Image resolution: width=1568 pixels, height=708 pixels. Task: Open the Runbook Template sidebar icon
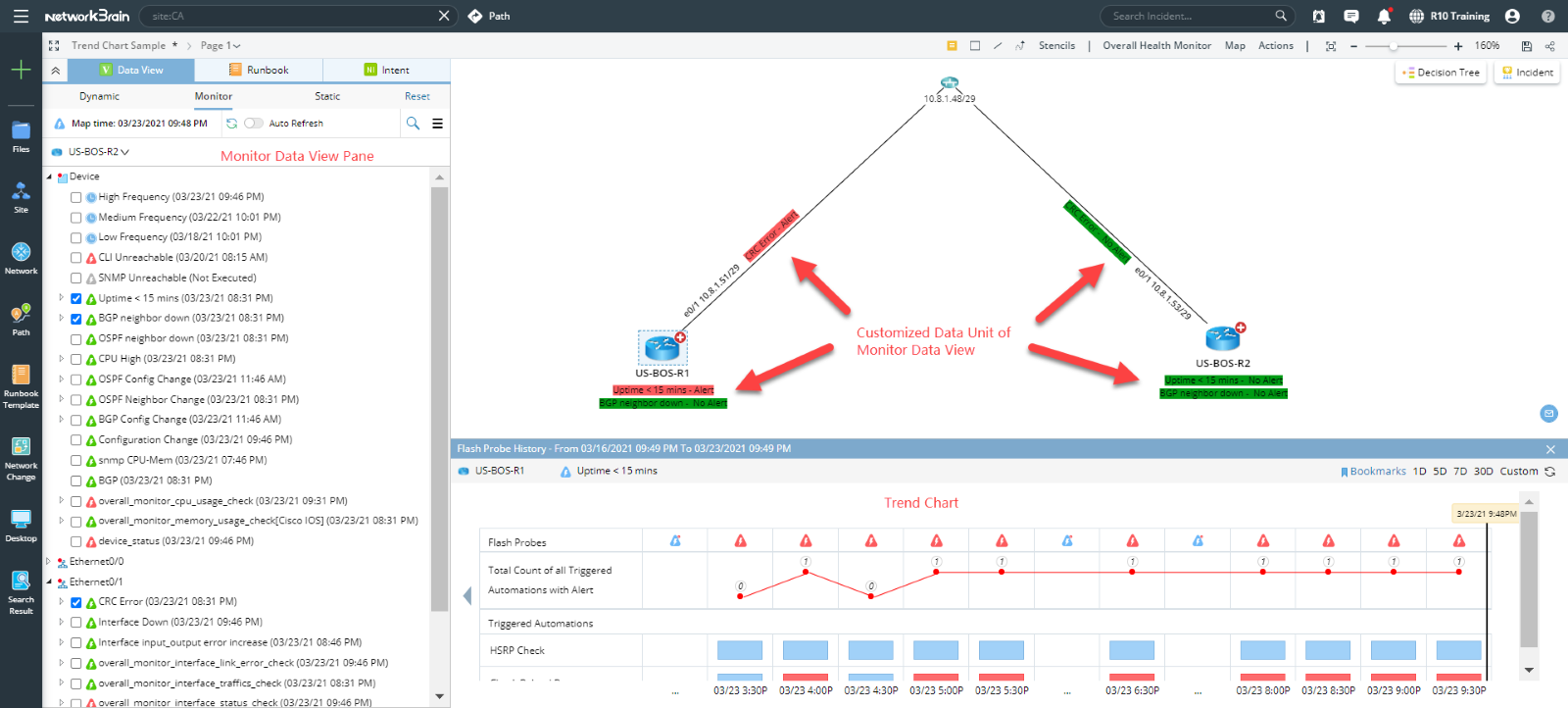[x=21, y=386]
